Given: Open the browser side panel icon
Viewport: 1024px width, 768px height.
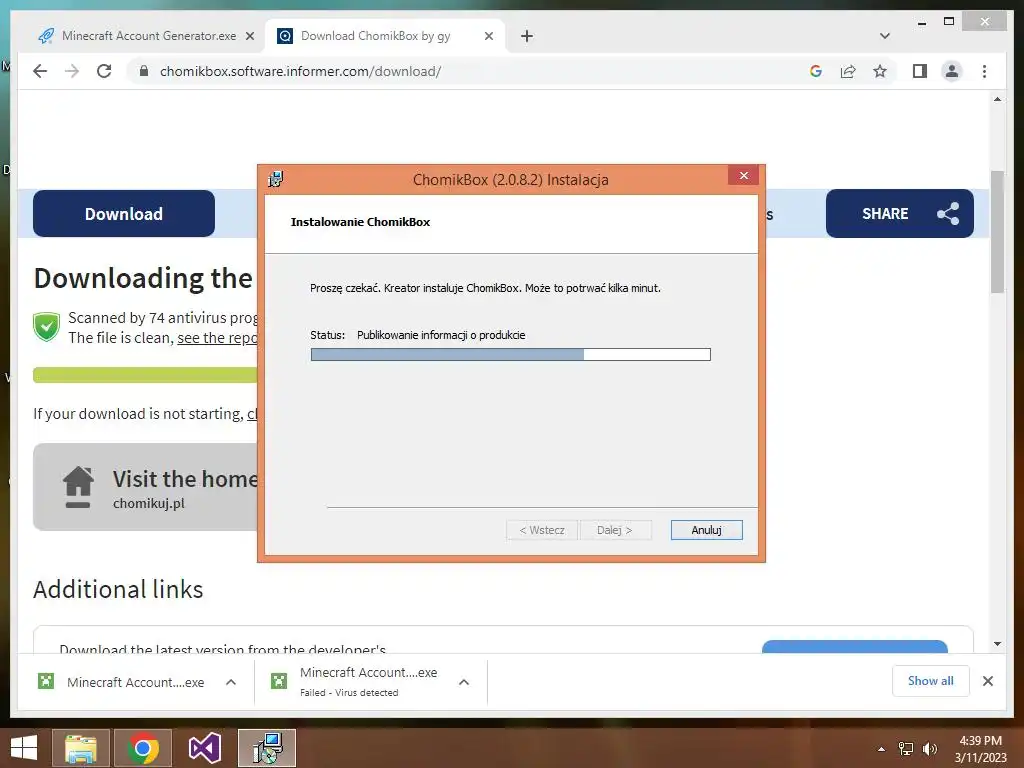Looking at the screenshot, I should 920,71.
